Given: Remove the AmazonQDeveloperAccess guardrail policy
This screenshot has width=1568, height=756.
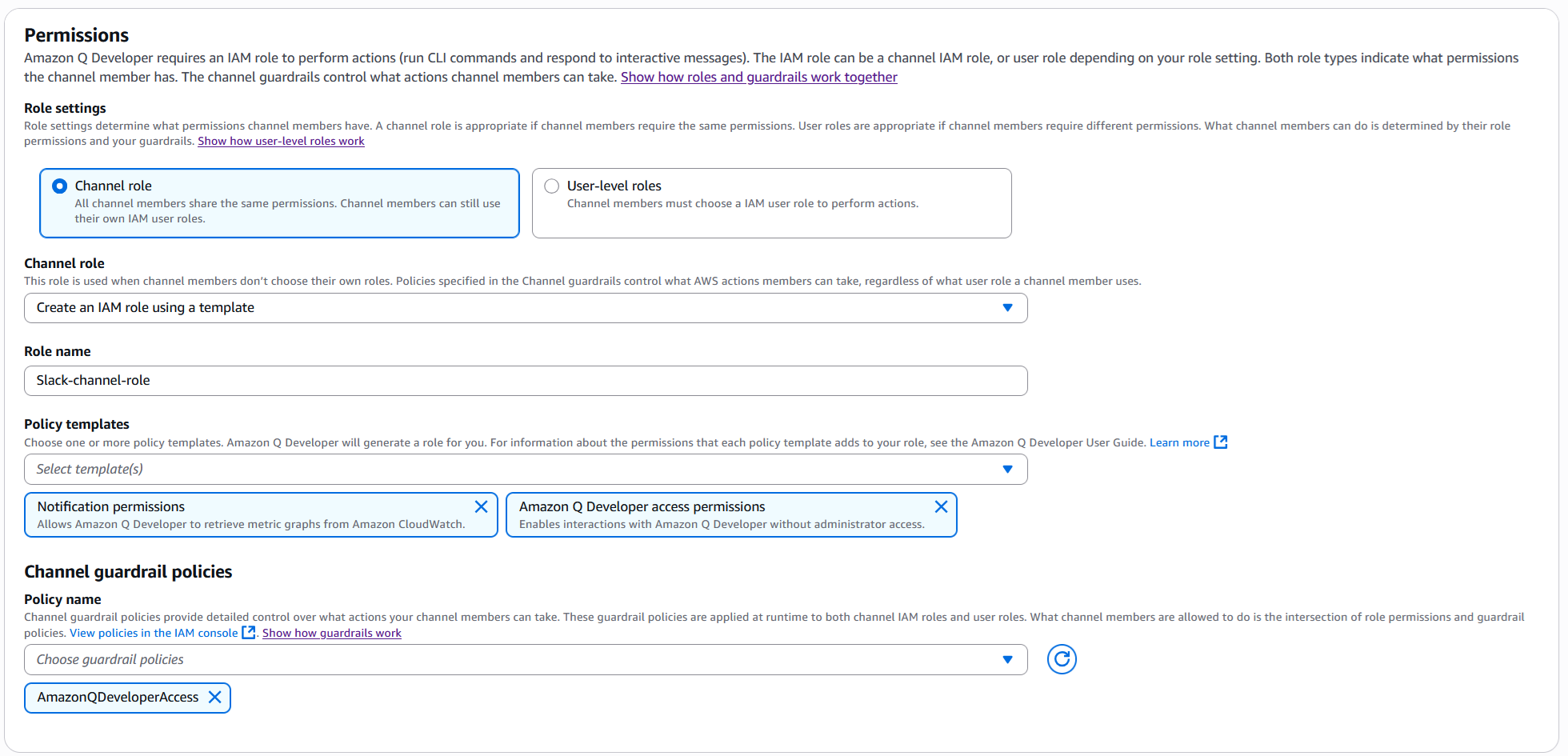Looking at the screenshot, I should tap(214, 697).
